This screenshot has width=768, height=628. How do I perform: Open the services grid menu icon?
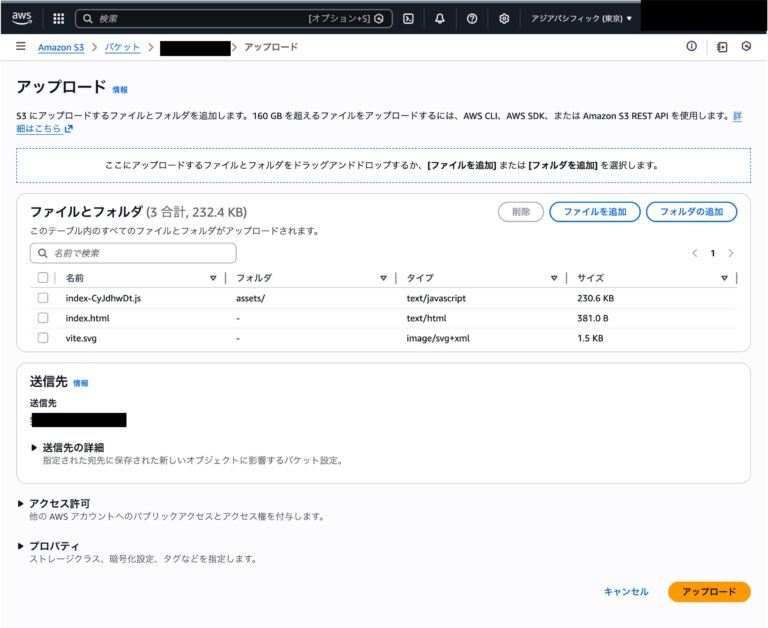pyautogui.click(x=58, y=18)
